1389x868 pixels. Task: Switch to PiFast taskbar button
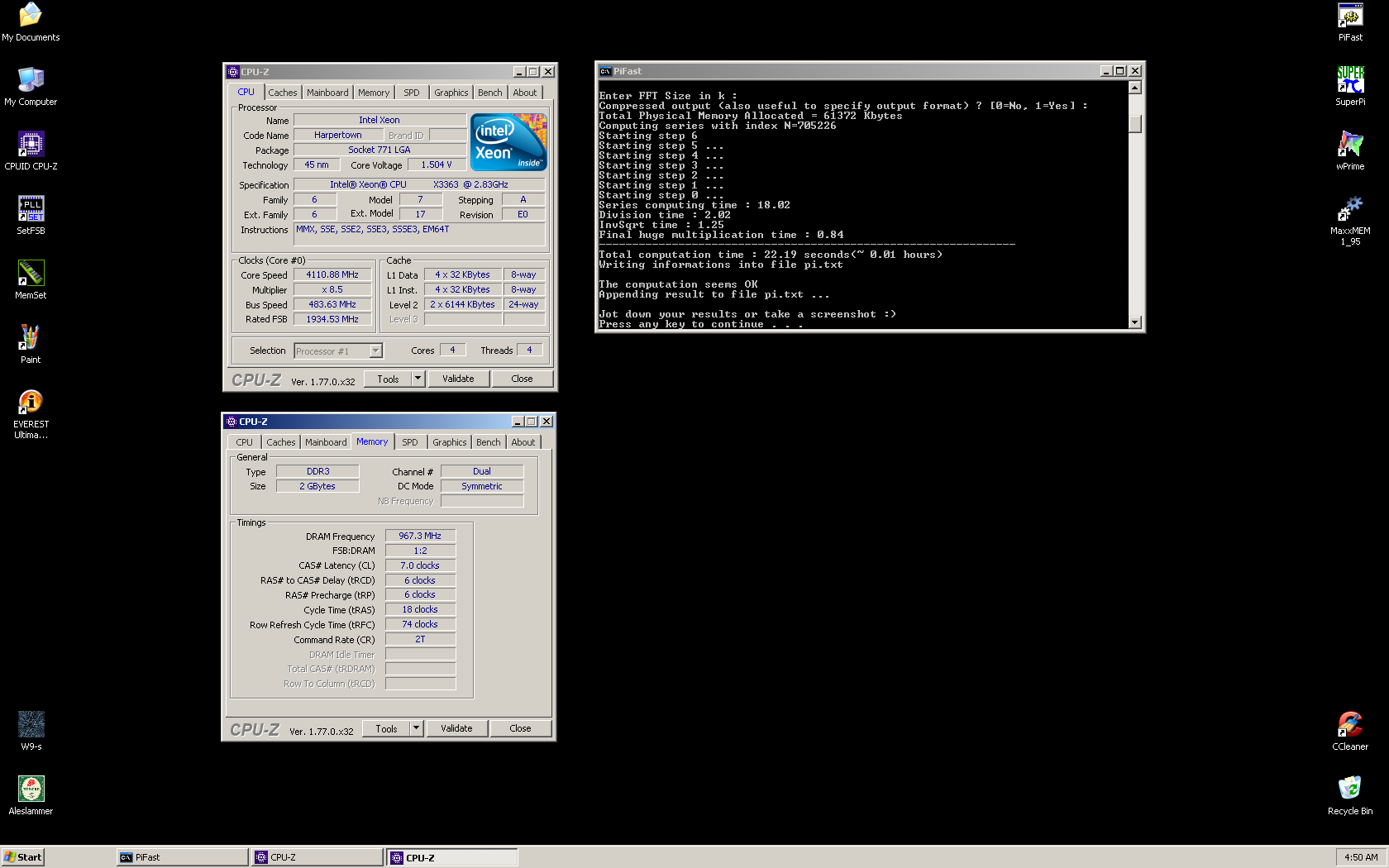point(183,857)
